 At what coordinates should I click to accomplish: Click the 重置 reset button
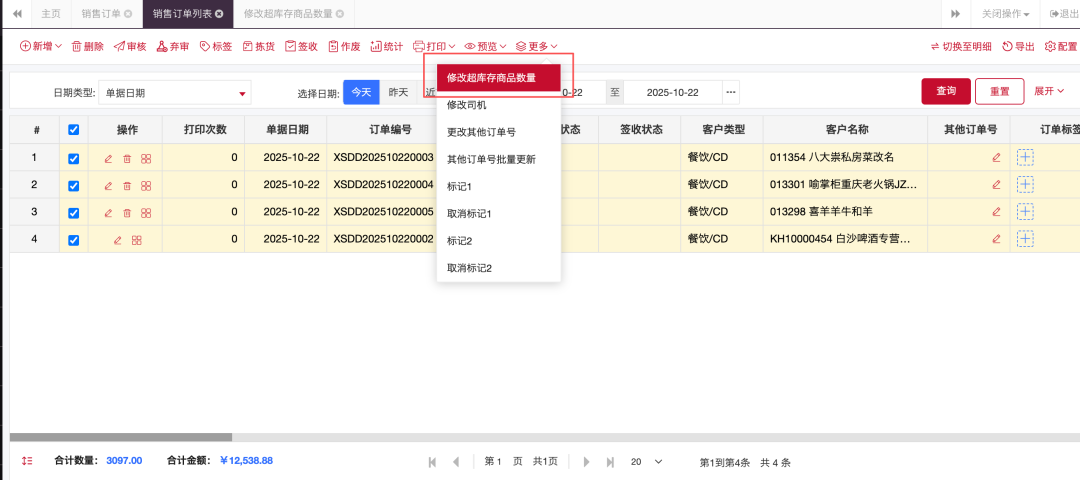(999, 91)
